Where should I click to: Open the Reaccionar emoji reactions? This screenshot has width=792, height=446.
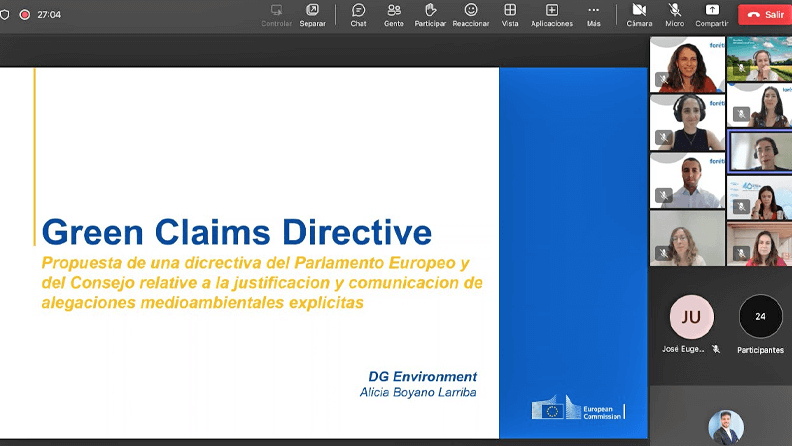pyautogui.click(x=471, y=15)
